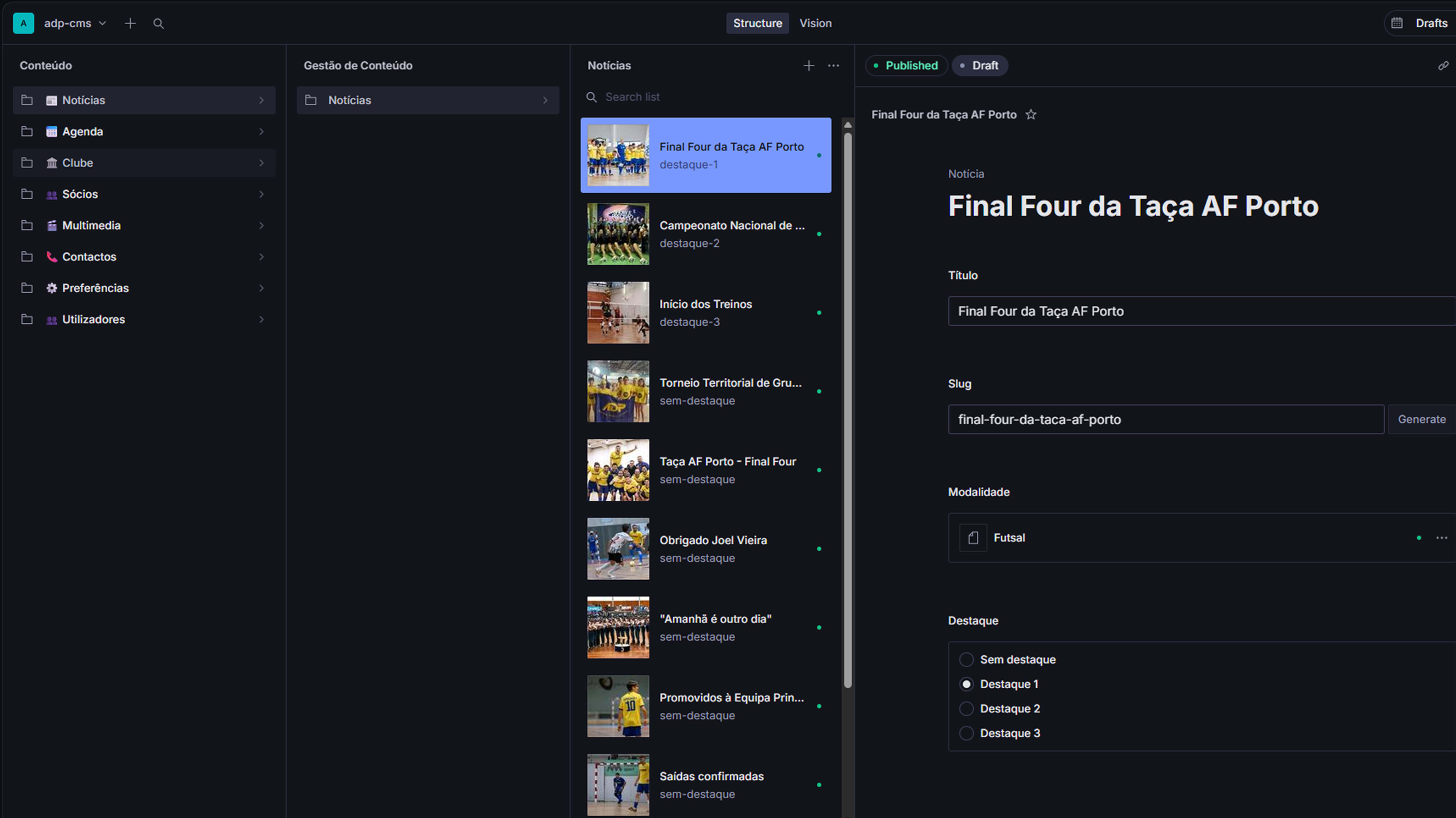Open Sócios in Conteúdo pane
Viewport: 1456px width, 818px height.
144,194
